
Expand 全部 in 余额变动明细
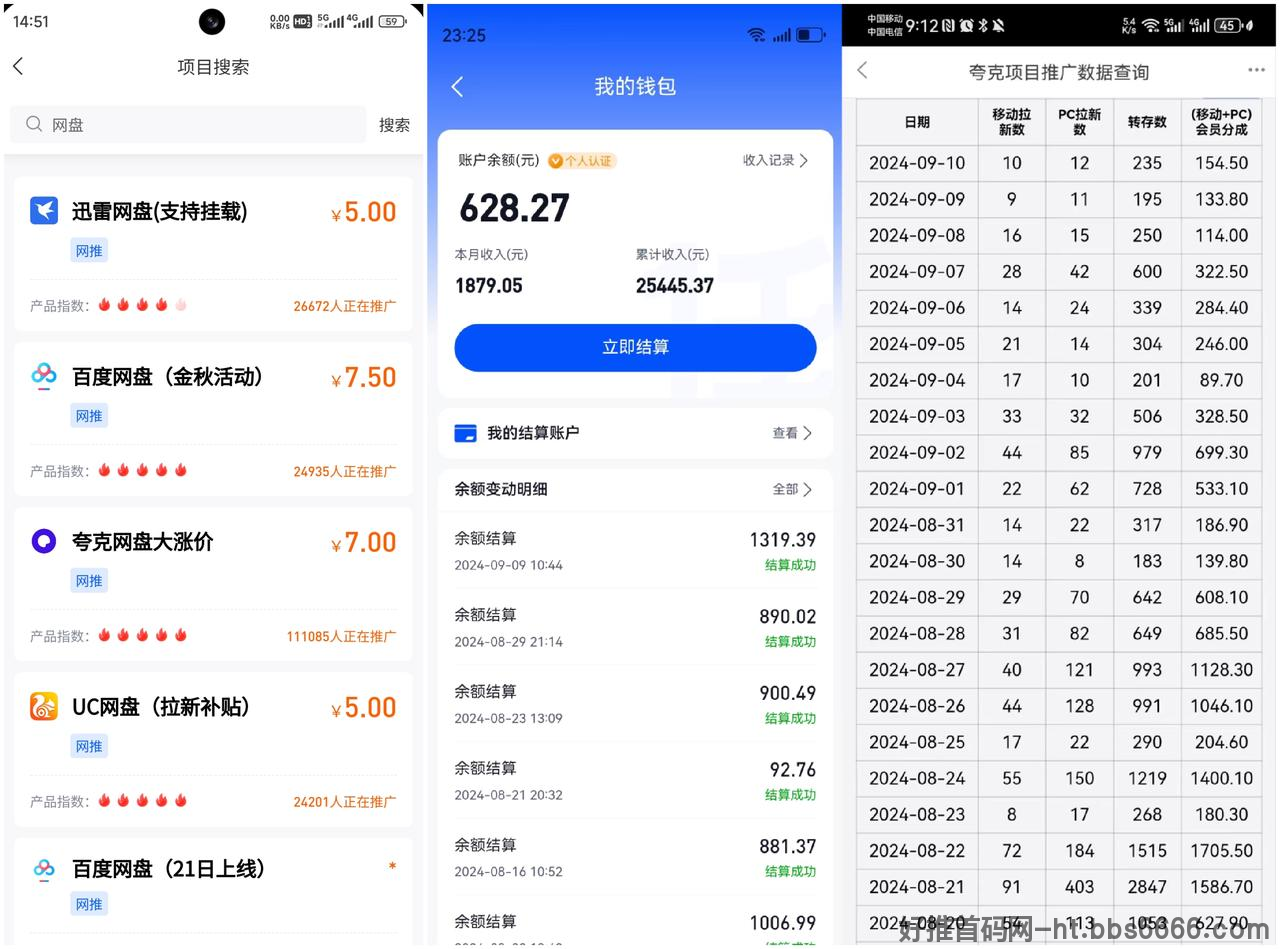(x=792, y=489)
